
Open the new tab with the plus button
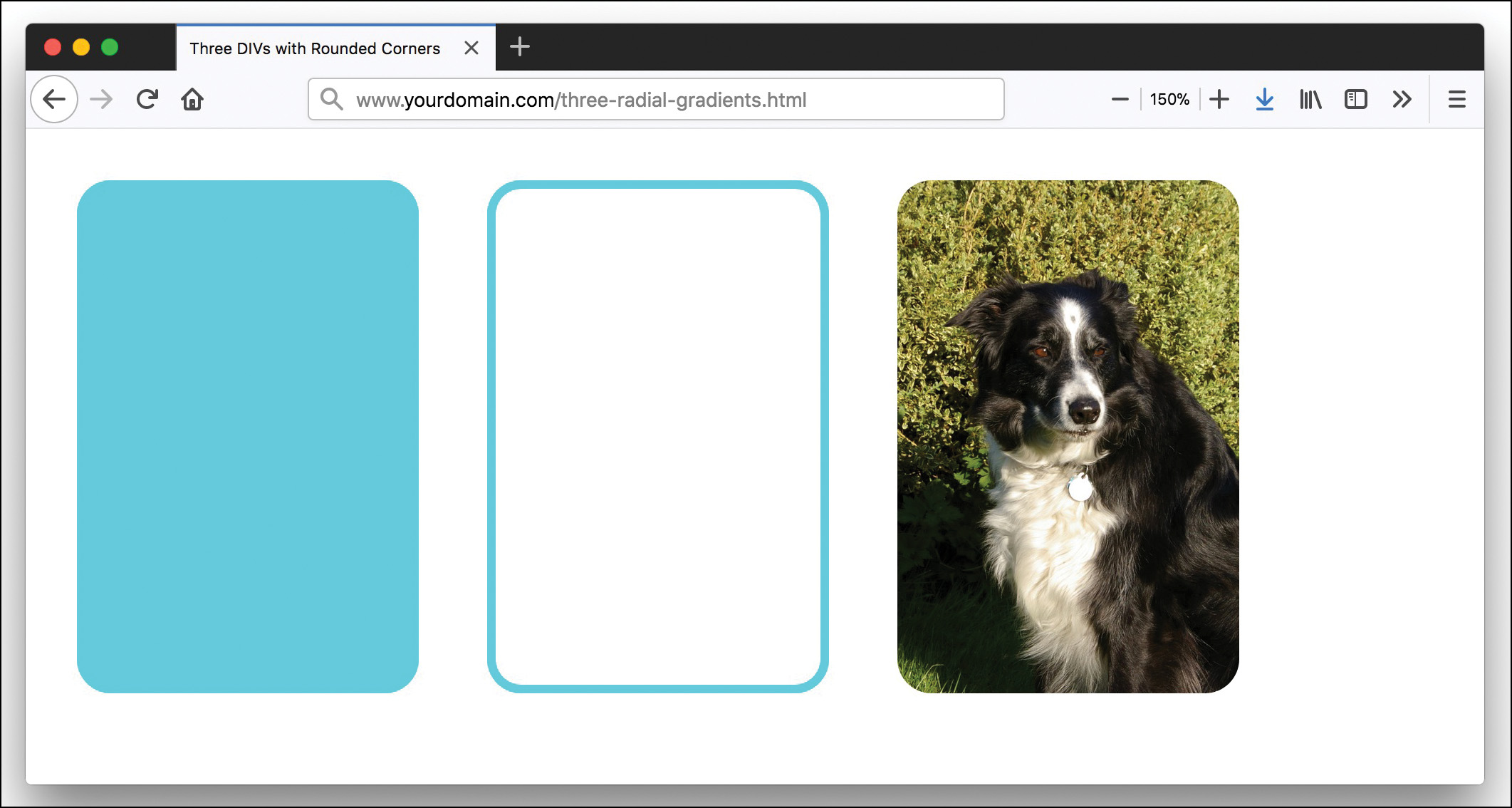tap(519, 47)
